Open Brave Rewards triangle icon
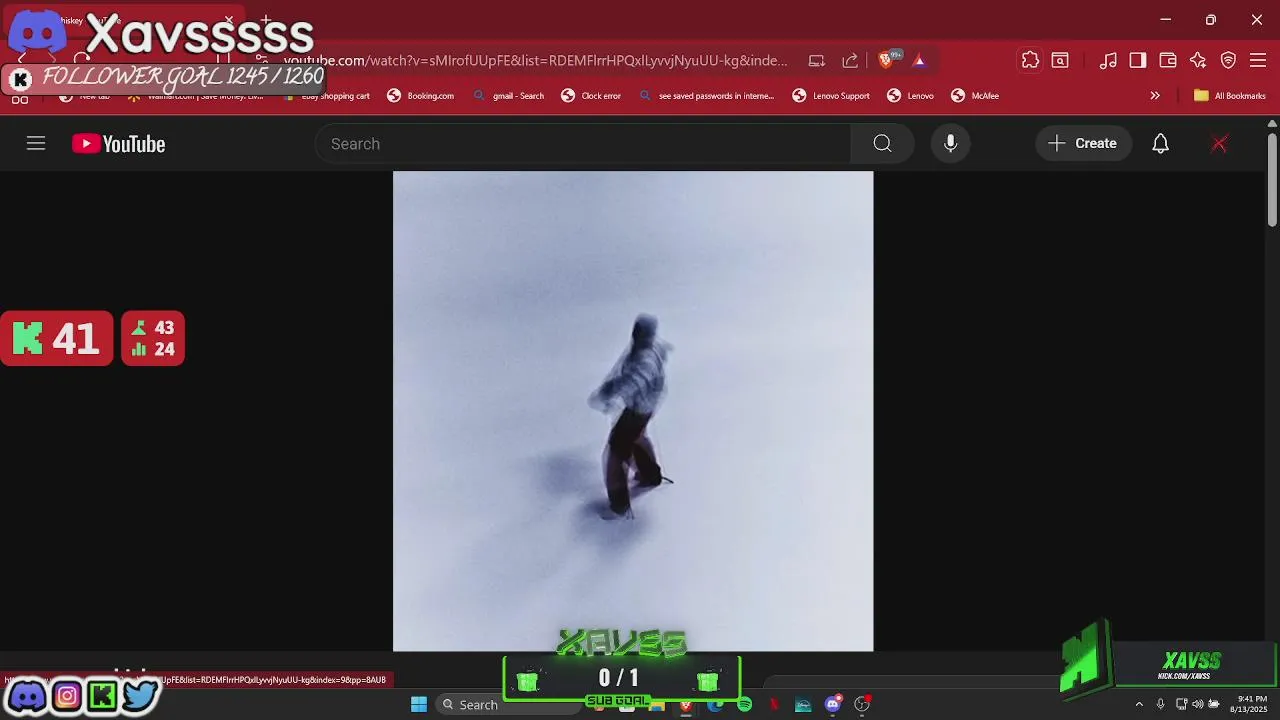This screenshot has height=720, width=1280. pos(919,61)
